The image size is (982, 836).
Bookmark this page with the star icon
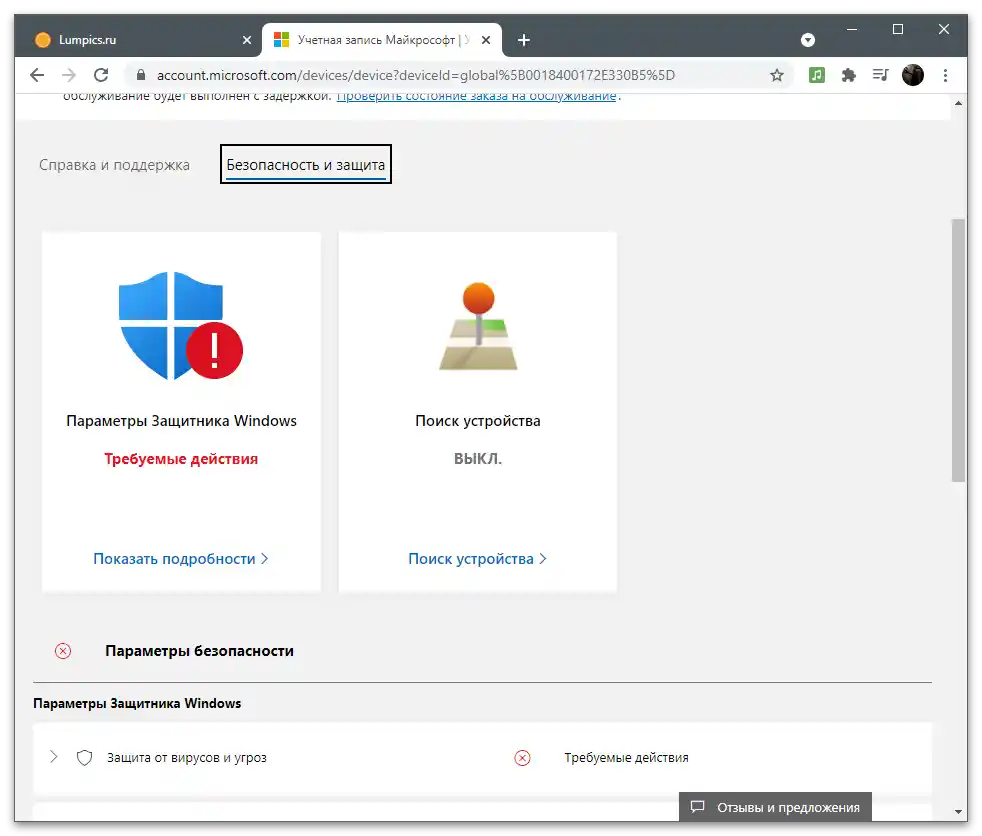coord(777,75)
